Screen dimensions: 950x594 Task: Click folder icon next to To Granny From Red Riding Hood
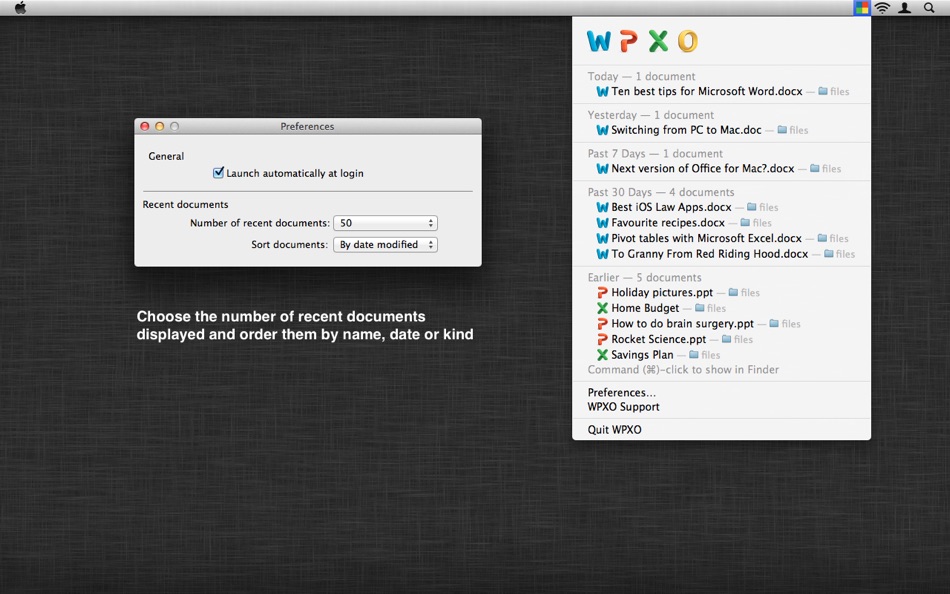click(829, 254)
